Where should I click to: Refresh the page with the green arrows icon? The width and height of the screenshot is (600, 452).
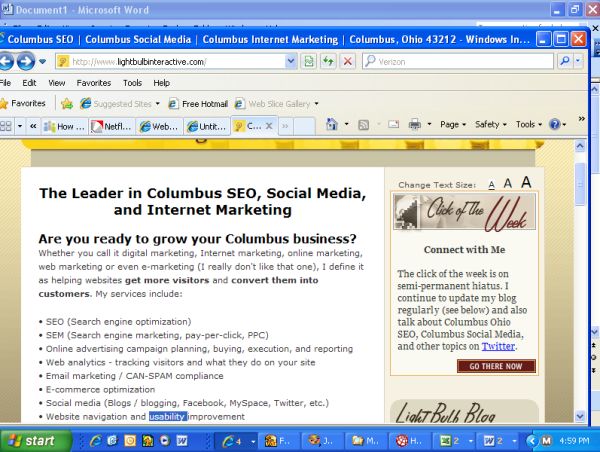click(x=328, y=61)
